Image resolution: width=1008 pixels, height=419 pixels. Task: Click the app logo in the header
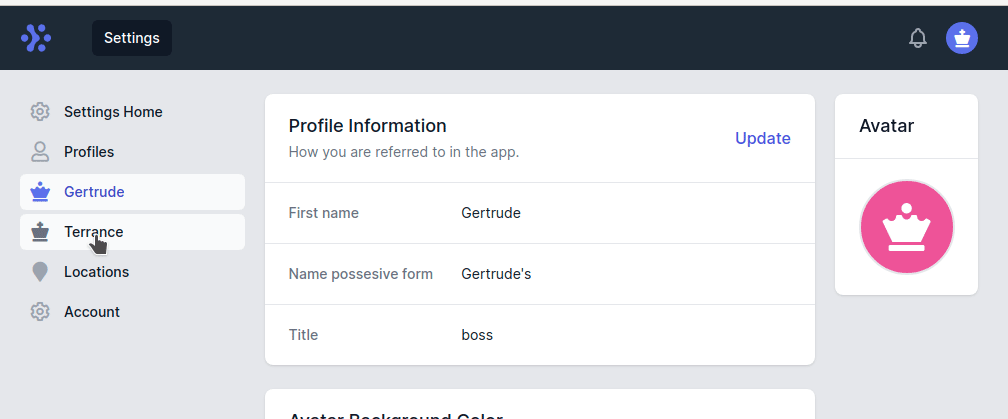36,38
